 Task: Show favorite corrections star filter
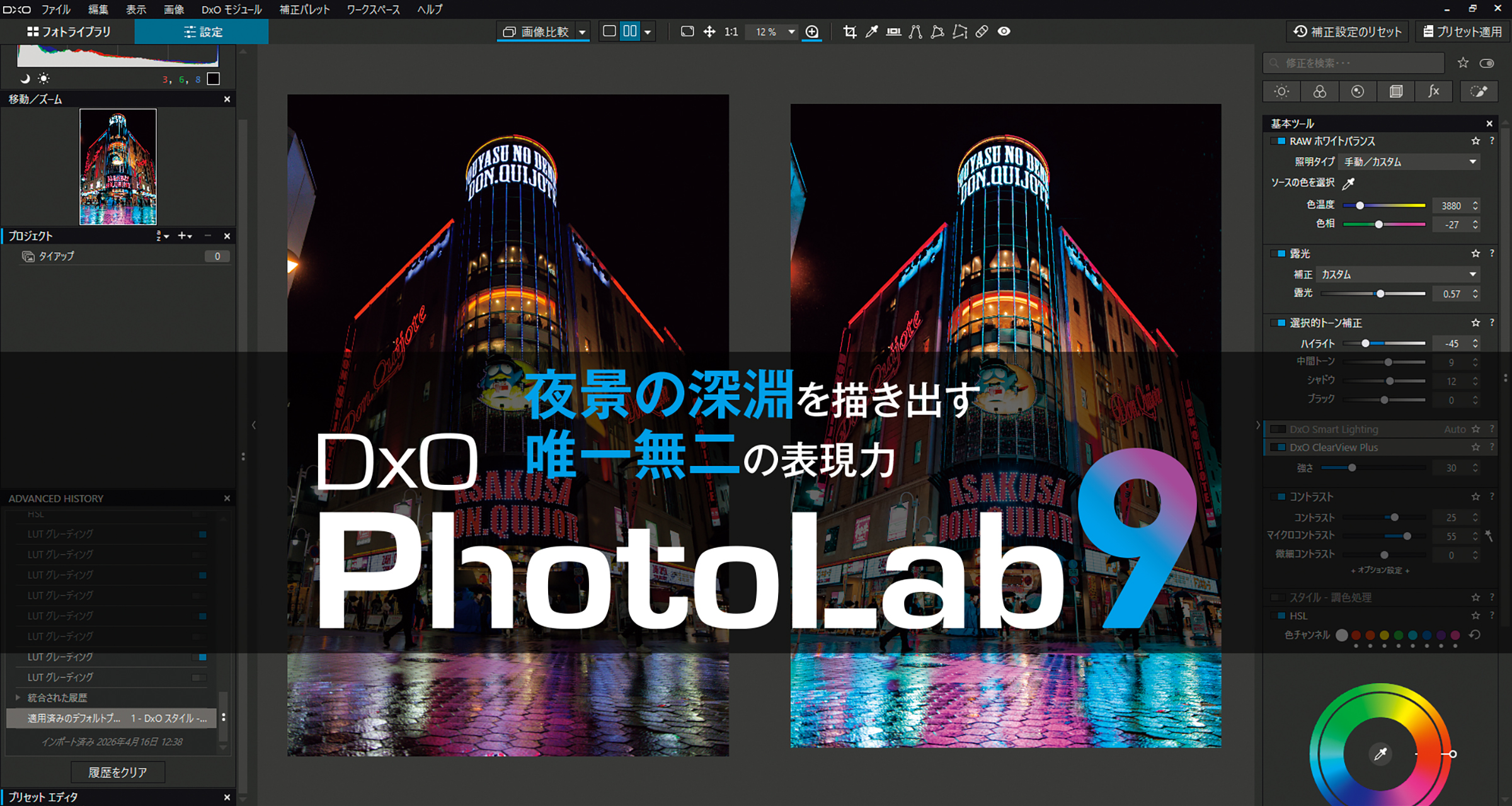1463,63
